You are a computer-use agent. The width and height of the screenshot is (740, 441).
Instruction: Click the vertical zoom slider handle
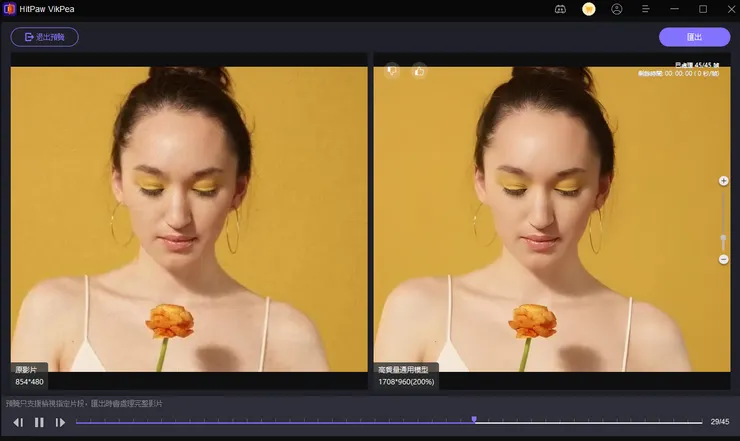pyautogui.click(x=723, y=239)
